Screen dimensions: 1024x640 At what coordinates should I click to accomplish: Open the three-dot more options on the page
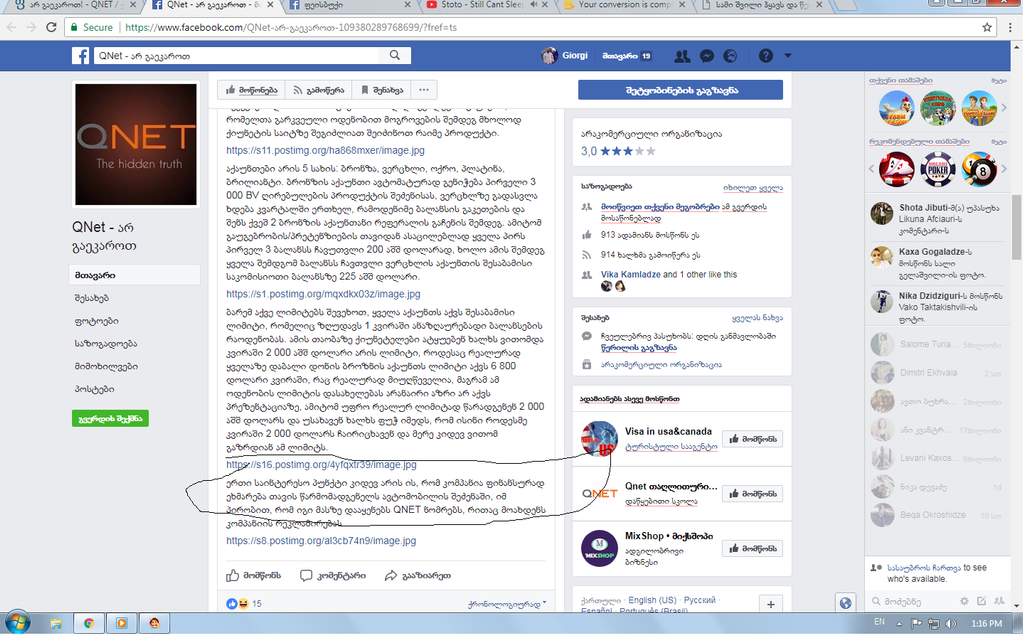click(x=424, y=90)
